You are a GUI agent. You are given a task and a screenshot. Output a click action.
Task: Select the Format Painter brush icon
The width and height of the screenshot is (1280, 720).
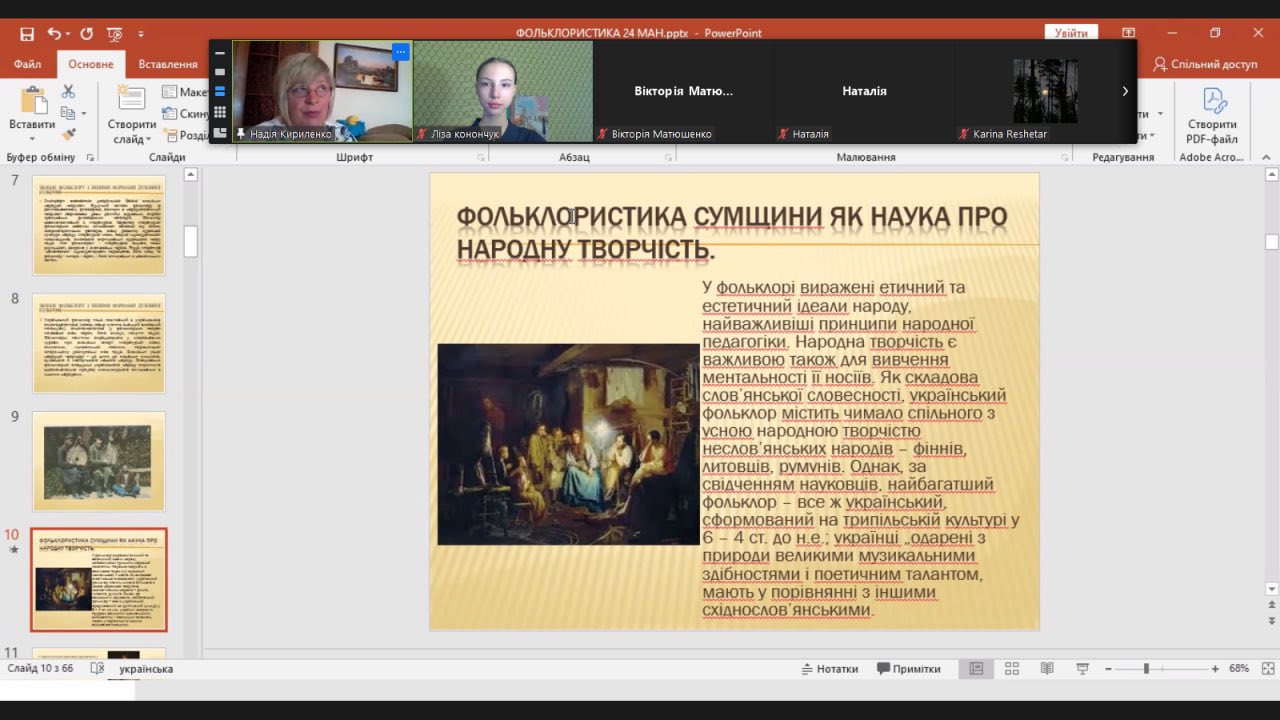(x=68, y=134)
